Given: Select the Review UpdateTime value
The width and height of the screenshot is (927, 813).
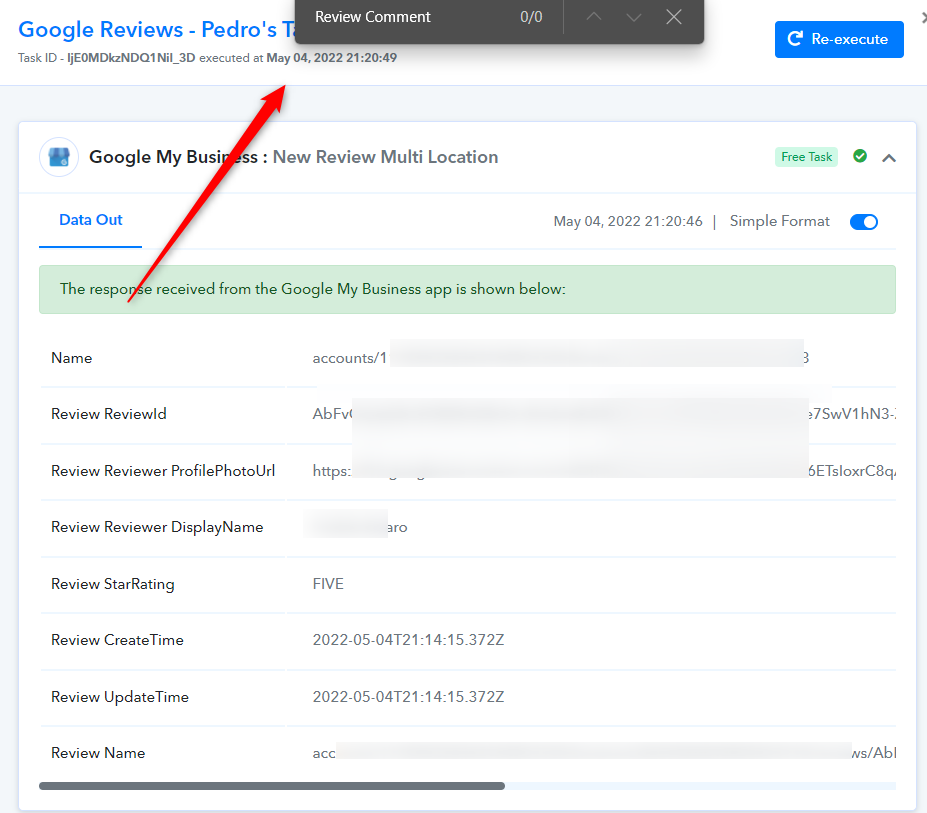Looking at the screenshot, I should coord(409,697).
